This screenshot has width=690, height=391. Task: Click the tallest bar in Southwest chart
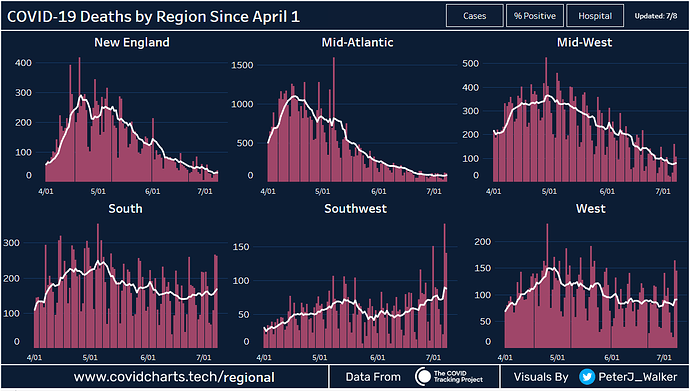[x=444, y=285]
